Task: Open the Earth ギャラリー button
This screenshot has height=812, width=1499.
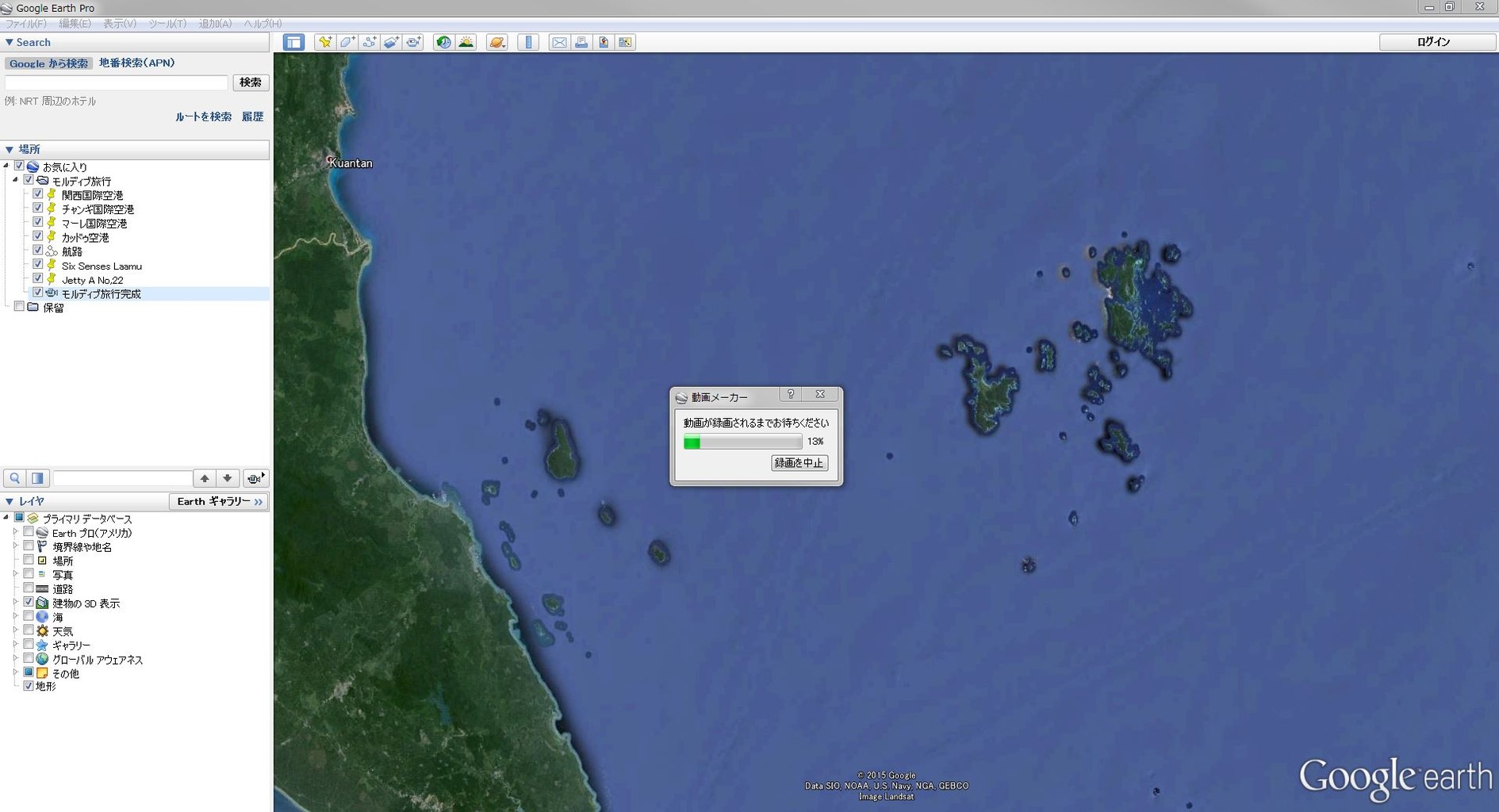Action: (219, 501)
